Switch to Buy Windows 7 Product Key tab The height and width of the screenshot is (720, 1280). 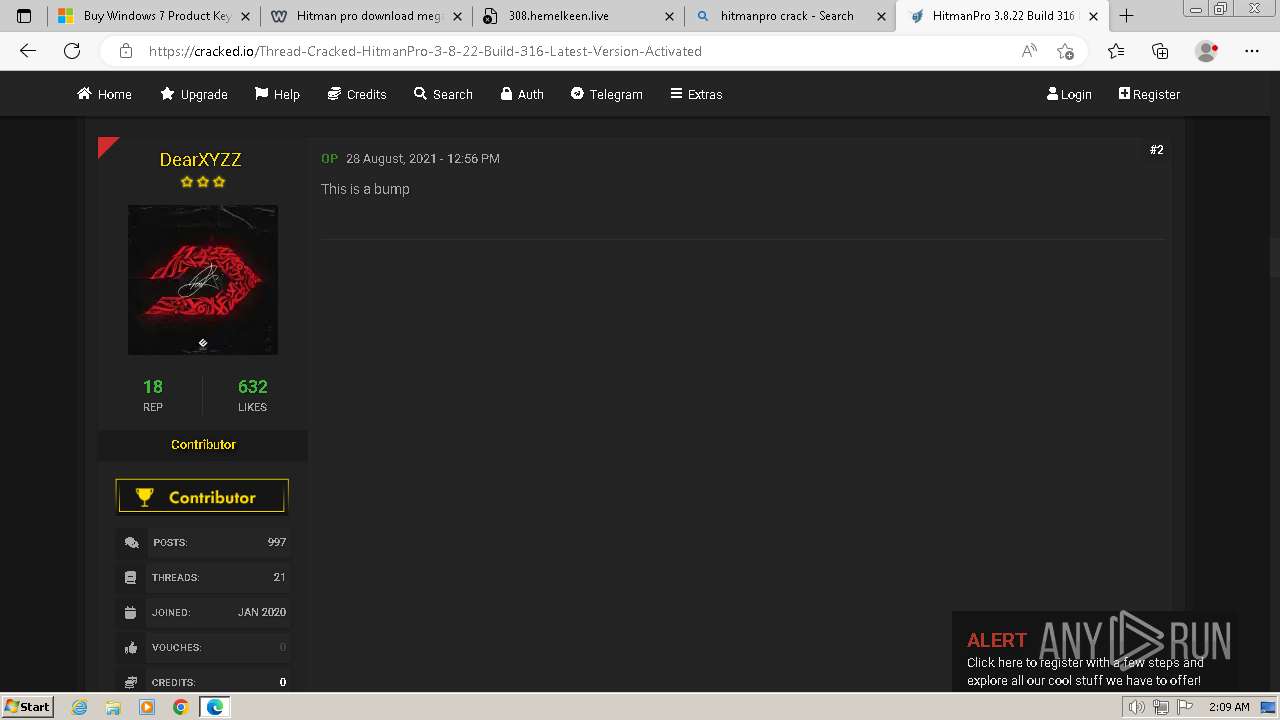[152, 16]
